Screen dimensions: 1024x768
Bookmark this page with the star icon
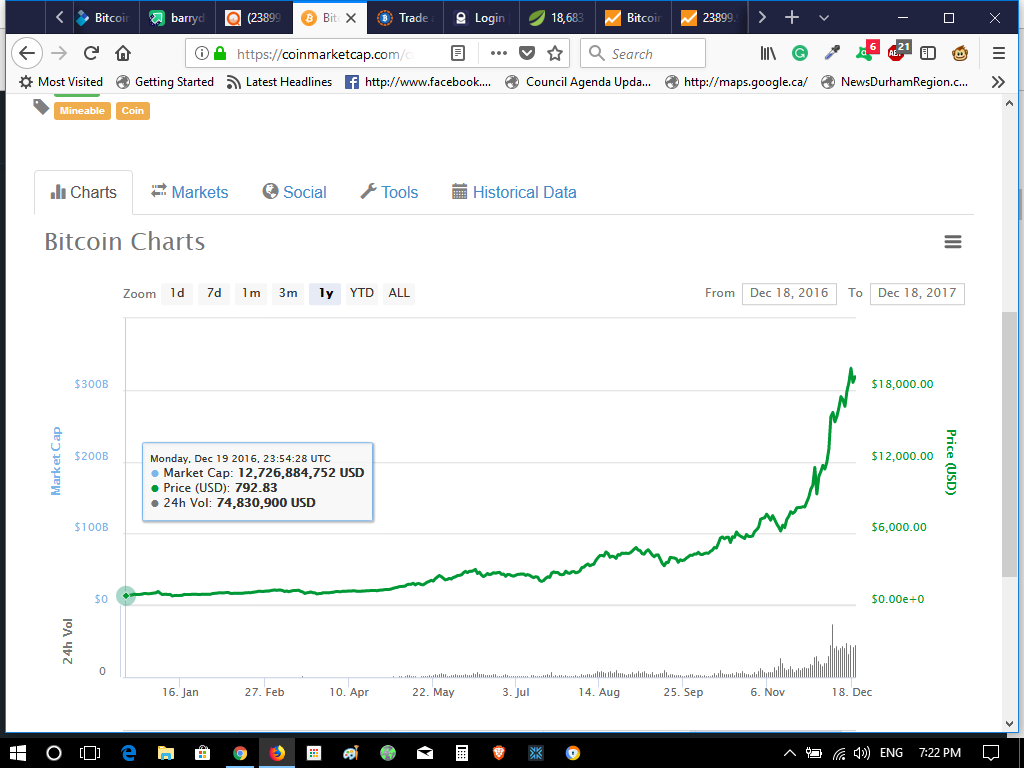click(x=555, y=54)
